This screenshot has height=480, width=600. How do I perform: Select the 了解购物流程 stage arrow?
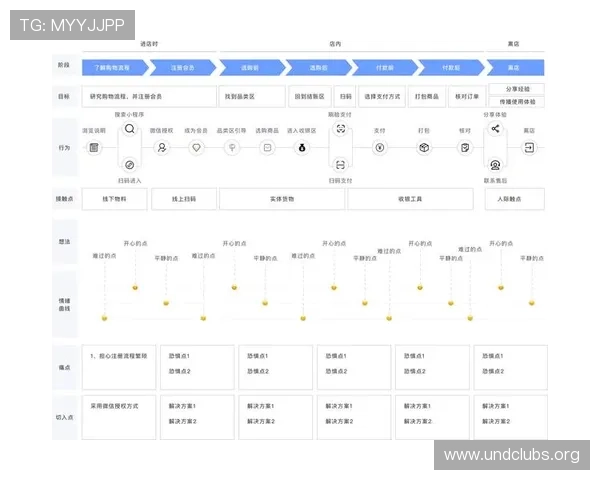(x=115, y=68)
